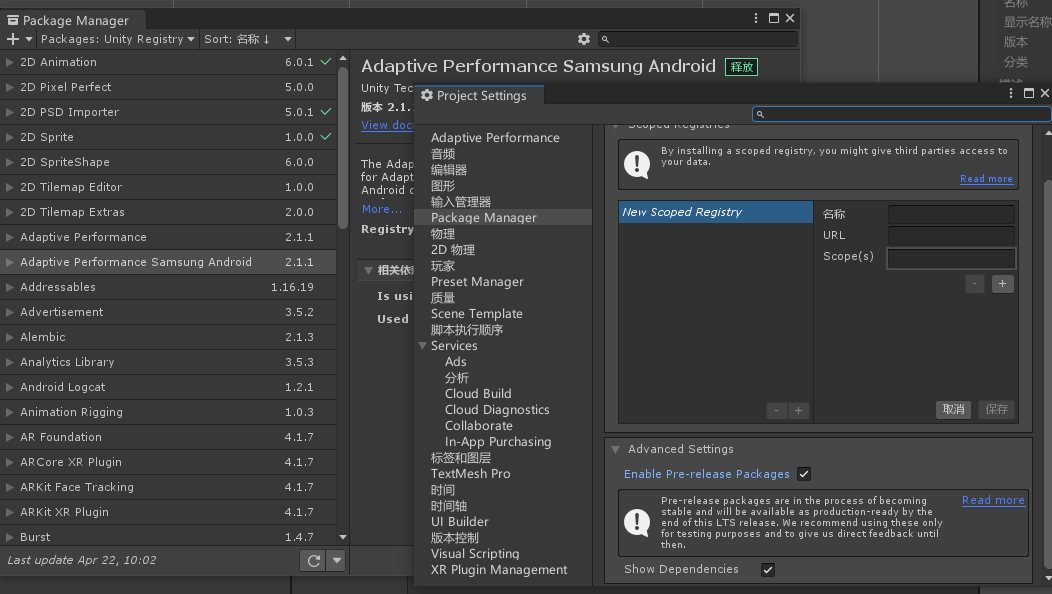Open Packages: Unity Registry dropdown
The width and height of the screenshot is (1052, 594).
point(117,40)
